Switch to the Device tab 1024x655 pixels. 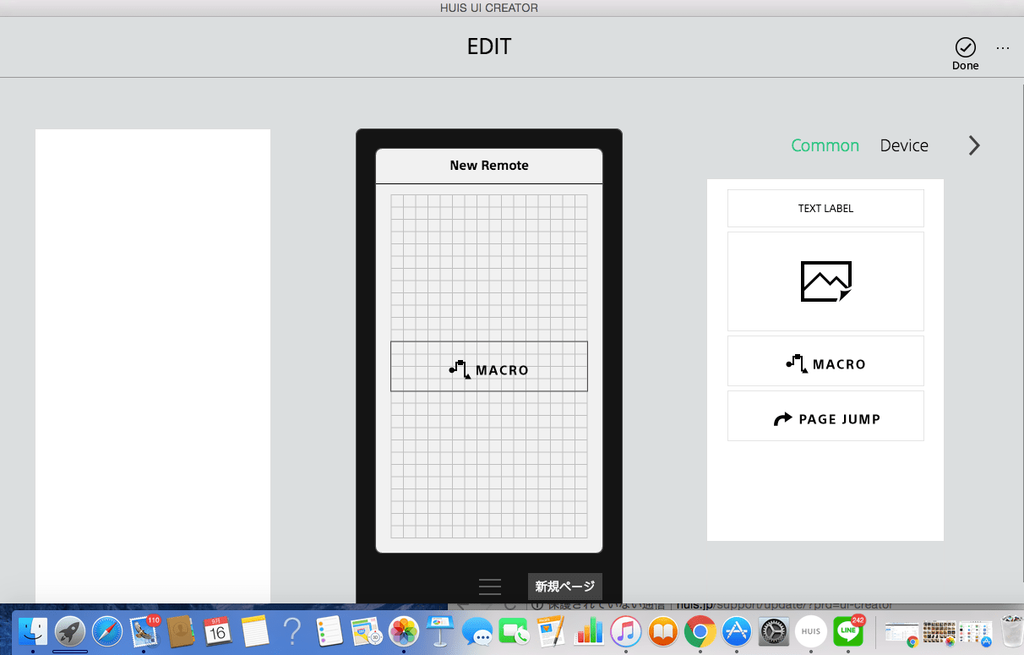tap(904, 145)
